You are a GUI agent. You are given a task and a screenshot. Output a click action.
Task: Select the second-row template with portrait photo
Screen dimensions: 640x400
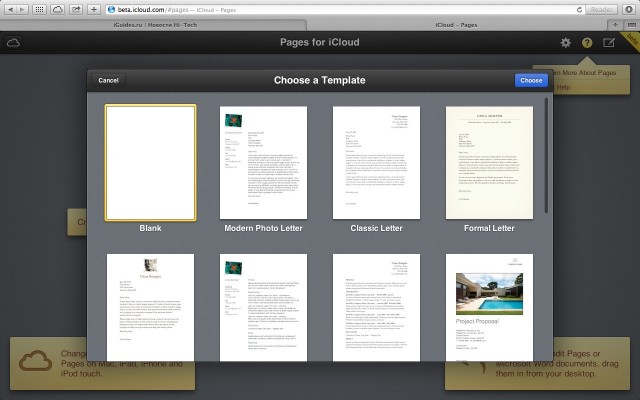pyautogui.click(x=151, y=307)
